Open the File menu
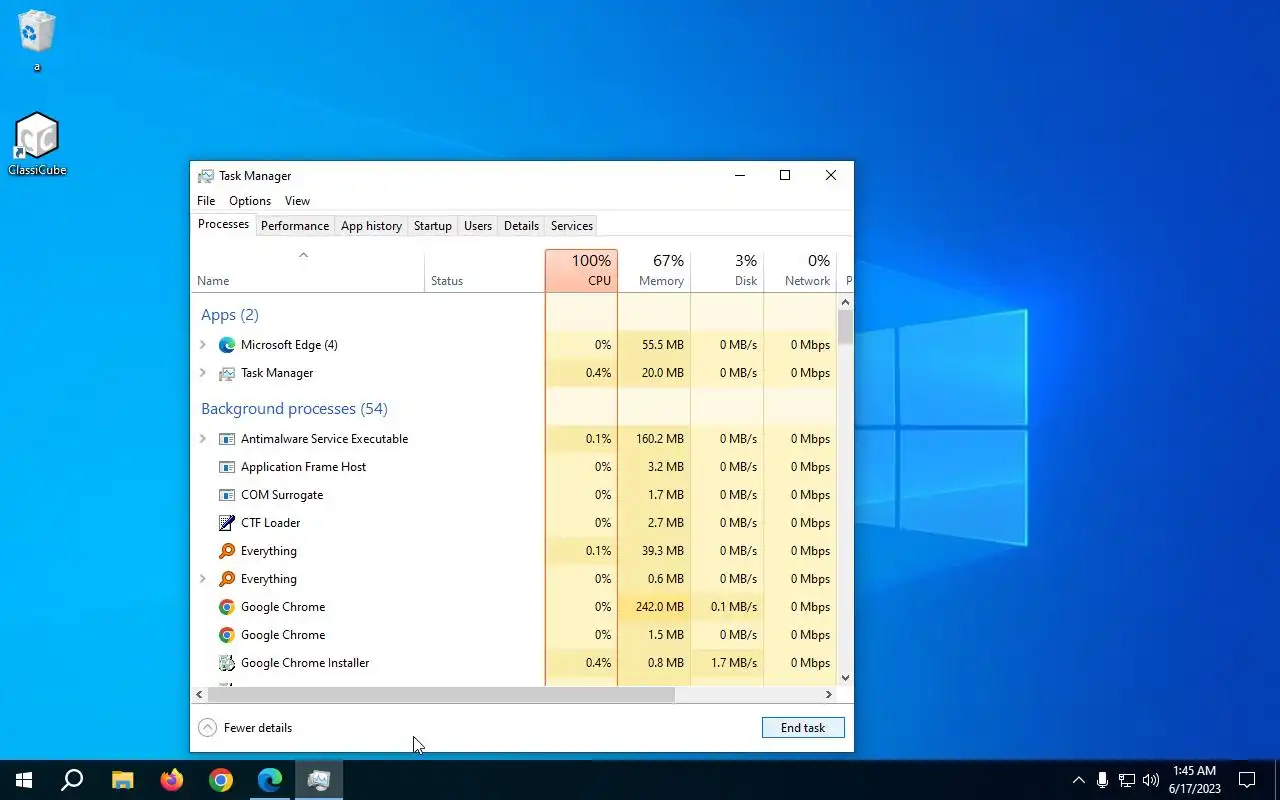This screenshot has height=800, width=1280. point(206,201)
